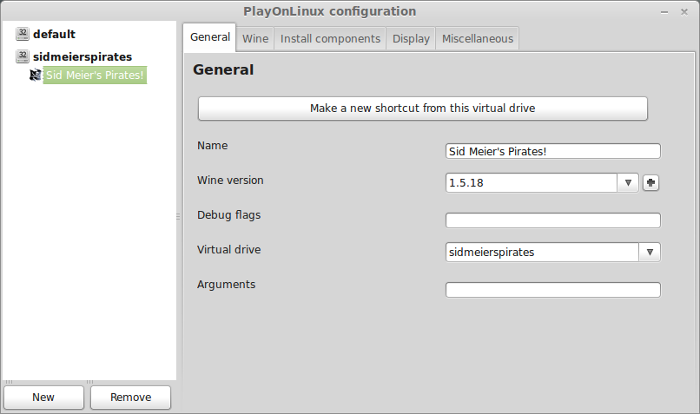
Task: Open the Wine version dropdown arrow
Action: 628,183
